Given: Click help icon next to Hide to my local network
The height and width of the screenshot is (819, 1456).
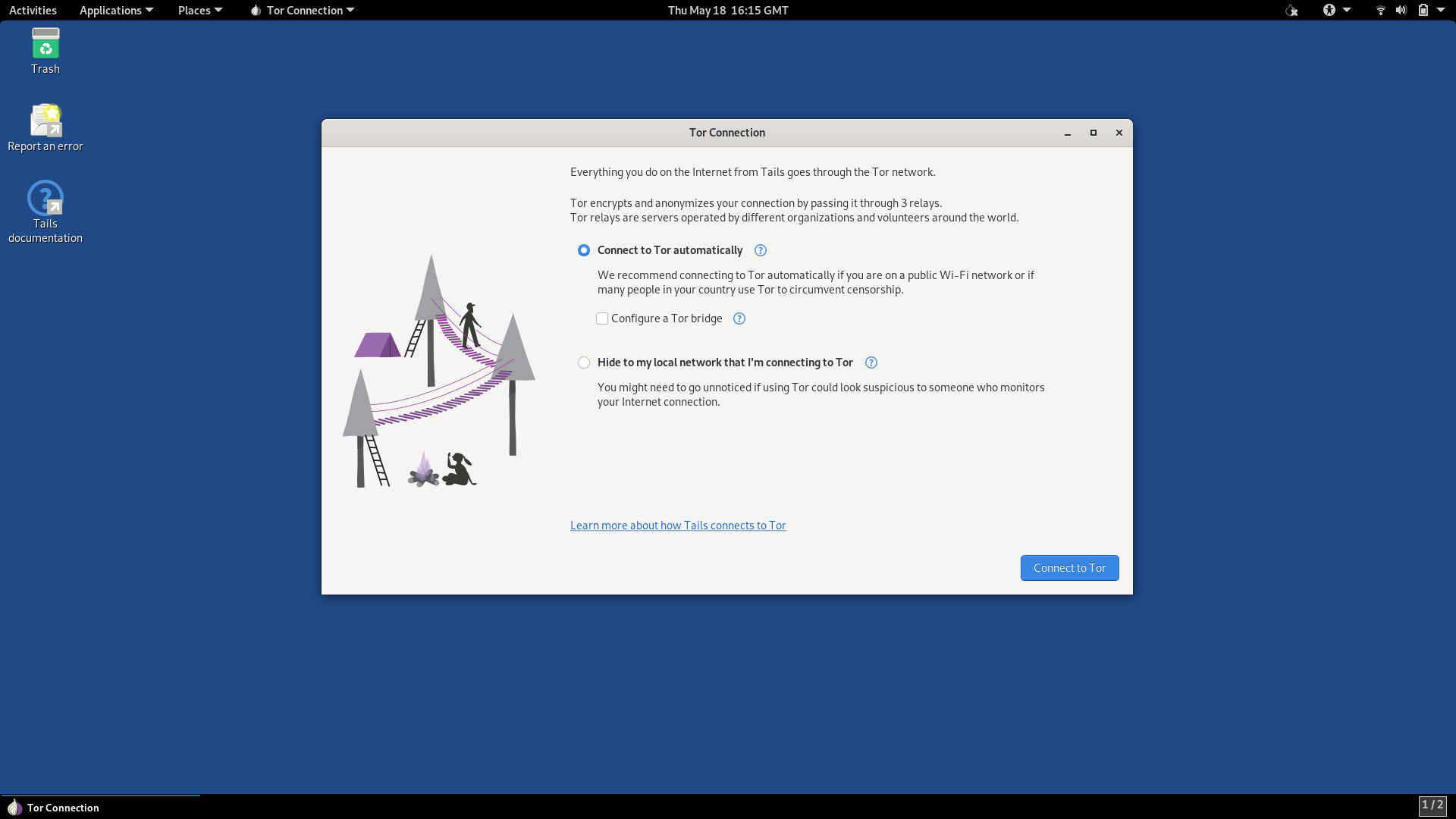Looking at the screenshot, I should click(x=871, y=362).
